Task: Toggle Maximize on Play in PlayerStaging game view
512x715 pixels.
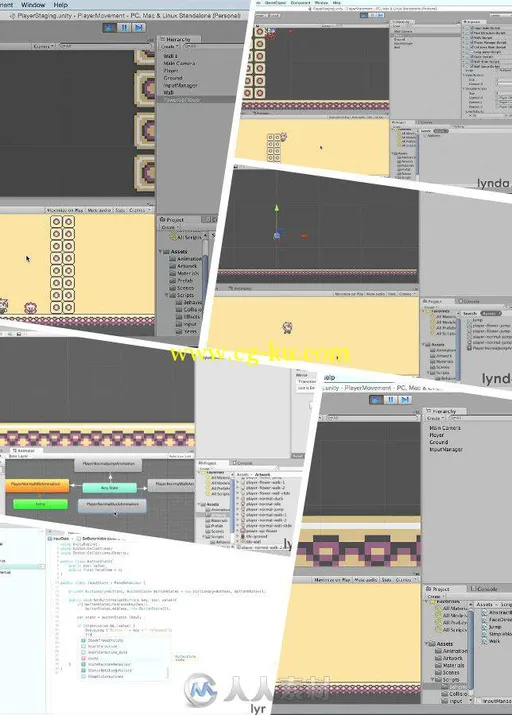Action: point(65,210)
